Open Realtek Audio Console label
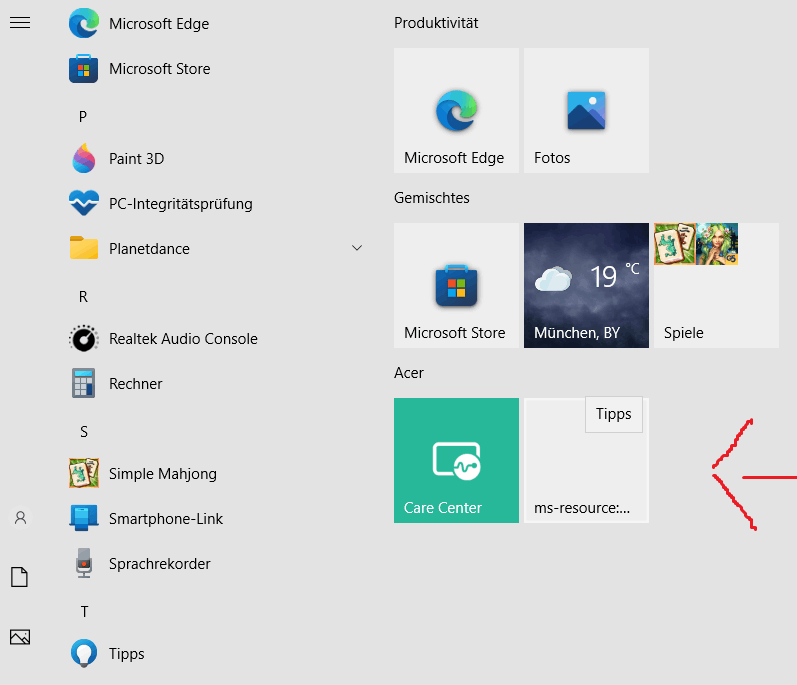797x685 pixels. [183, 339]
